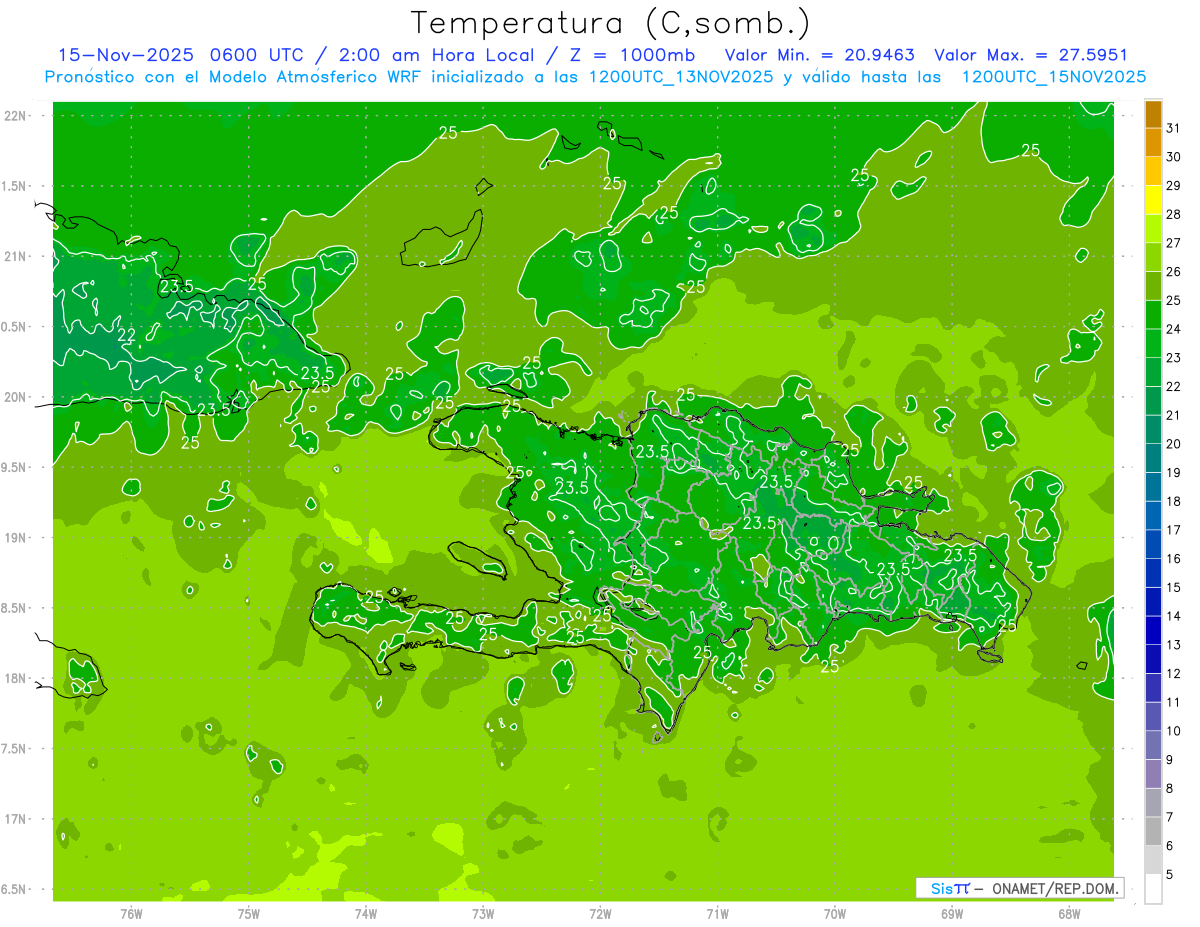Click the '22N' latitude axis label
1200x927 pixels.
15,115
